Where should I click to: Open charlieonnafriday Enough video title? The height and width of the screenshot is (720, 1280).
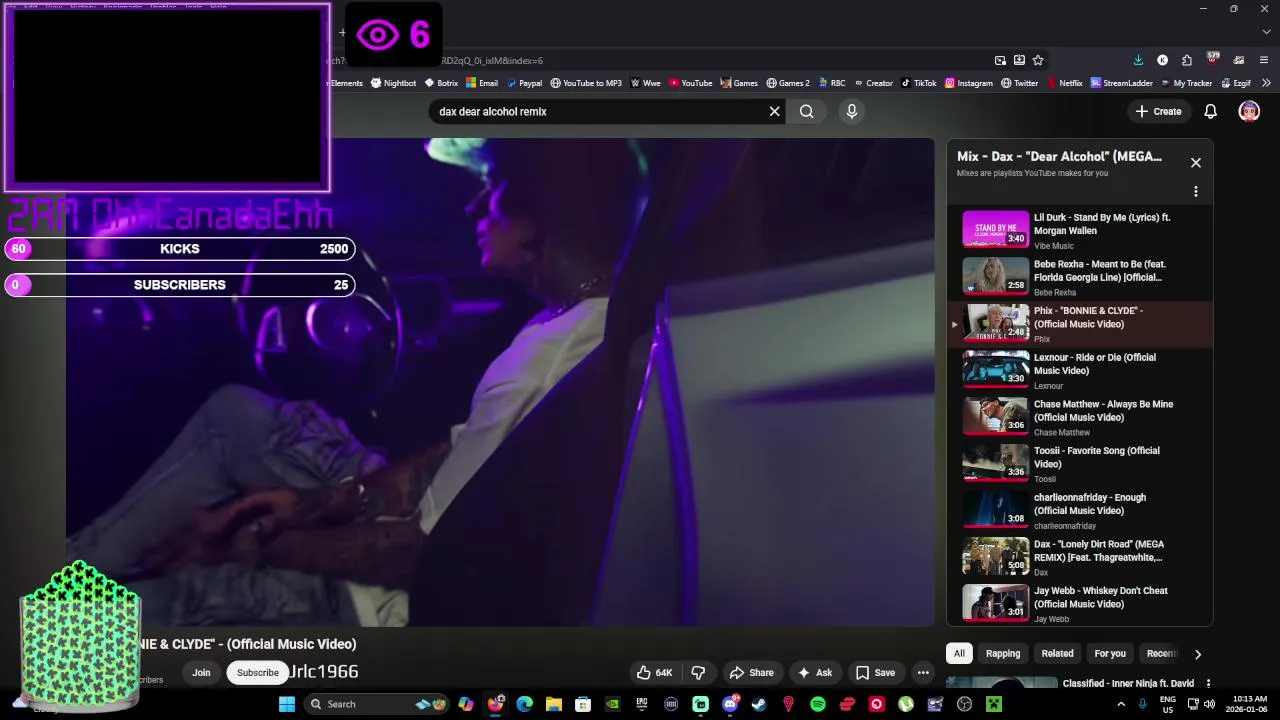click(x=1090, y=504)
